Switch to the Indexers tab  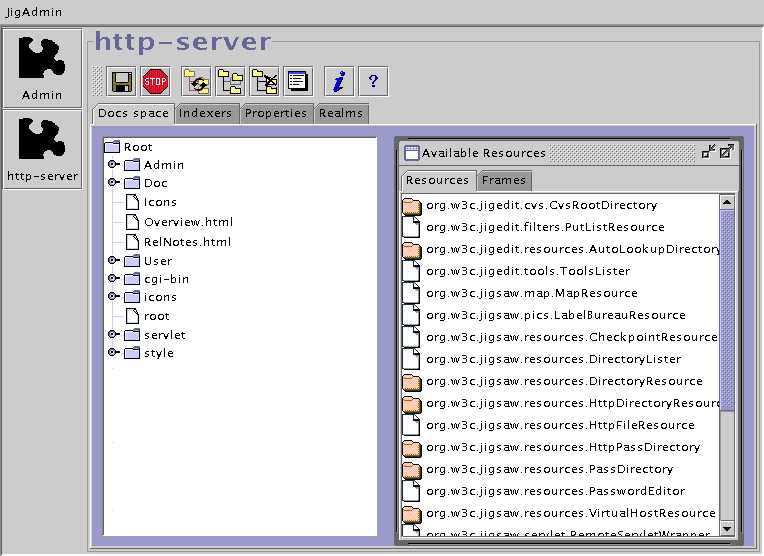pyautogui.click(x=205, y=114)
